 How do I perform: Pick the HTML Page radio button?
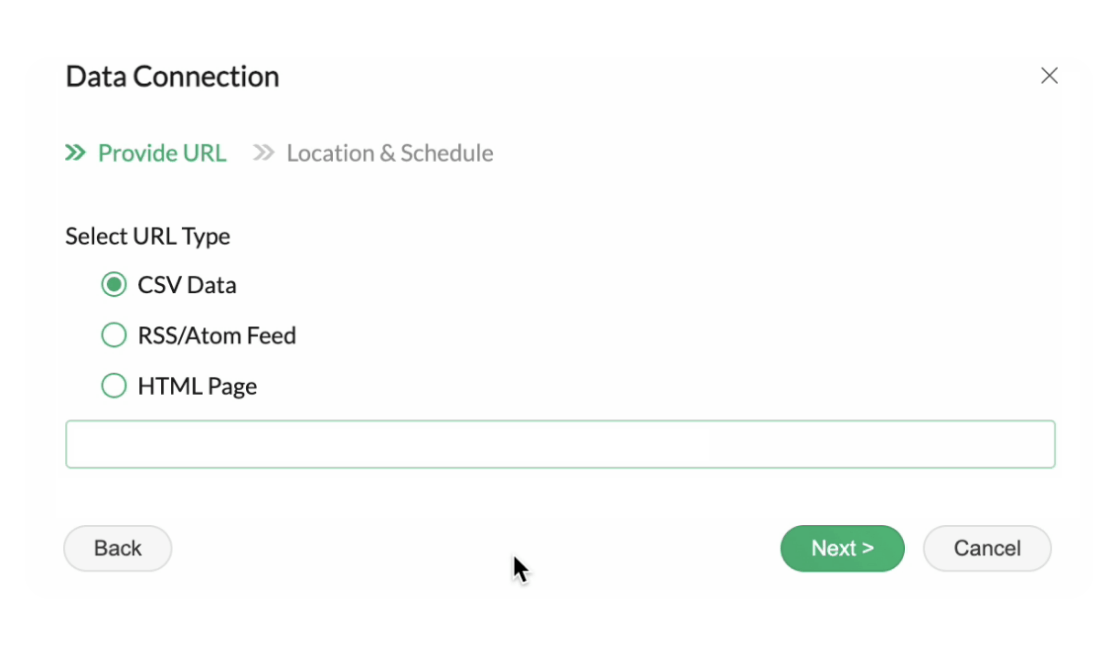coord(113,386)
